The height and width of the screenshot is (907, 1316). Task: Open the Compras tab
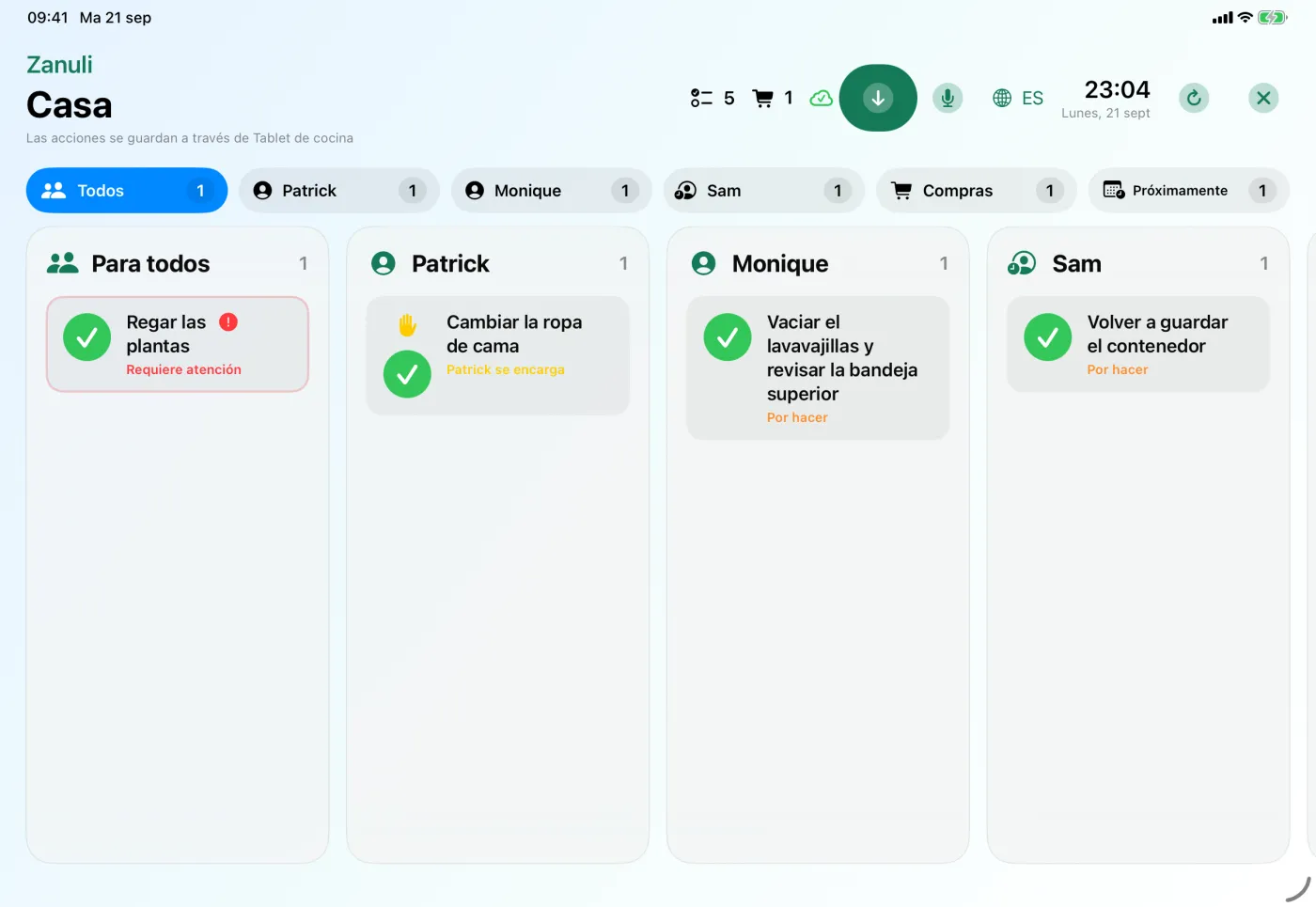tap(977, 191)
